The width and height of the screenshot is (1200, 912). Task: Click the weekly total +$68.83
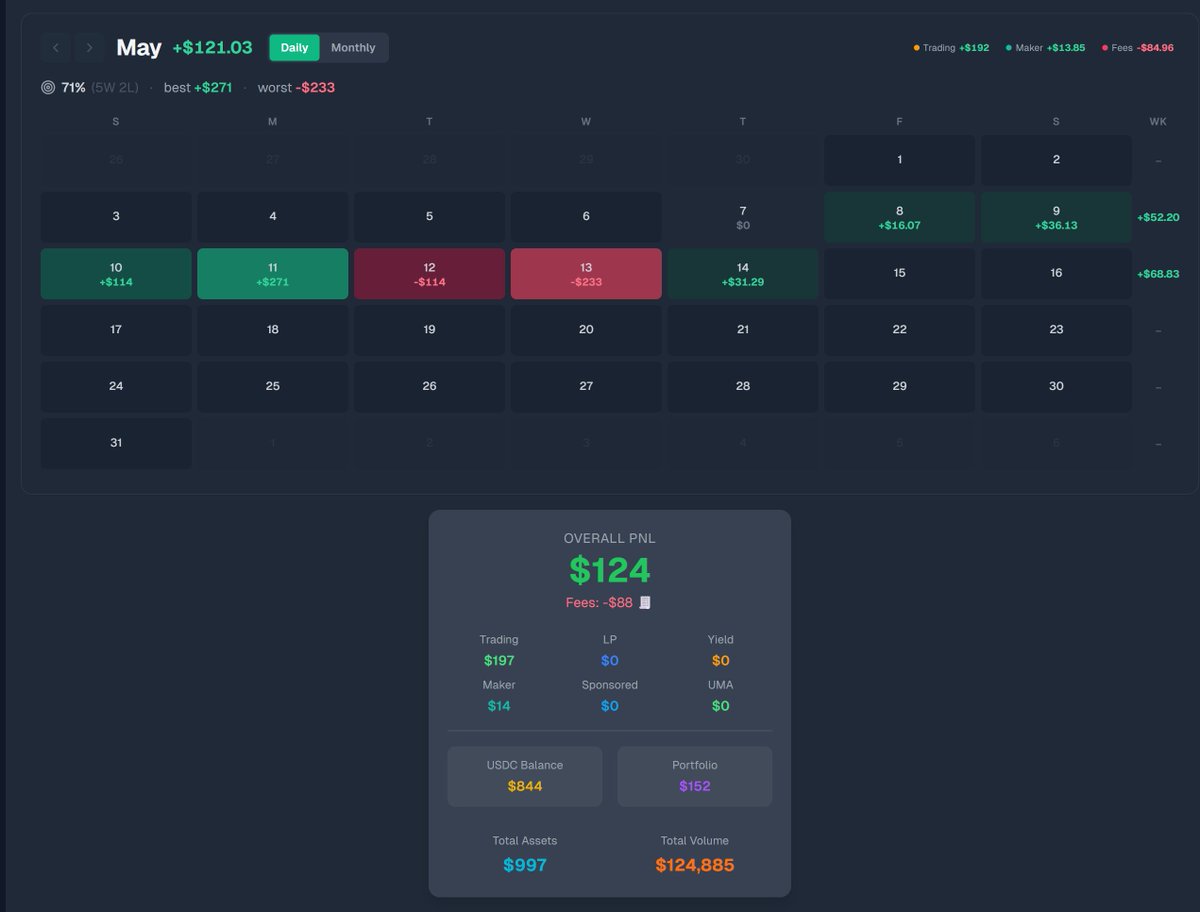coord(1158,274)
